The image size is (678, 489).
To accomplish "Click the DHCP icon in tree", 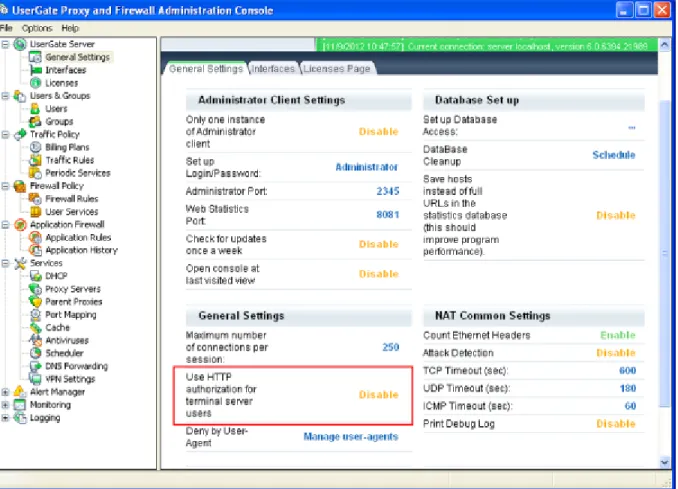I will pos(35,276).
